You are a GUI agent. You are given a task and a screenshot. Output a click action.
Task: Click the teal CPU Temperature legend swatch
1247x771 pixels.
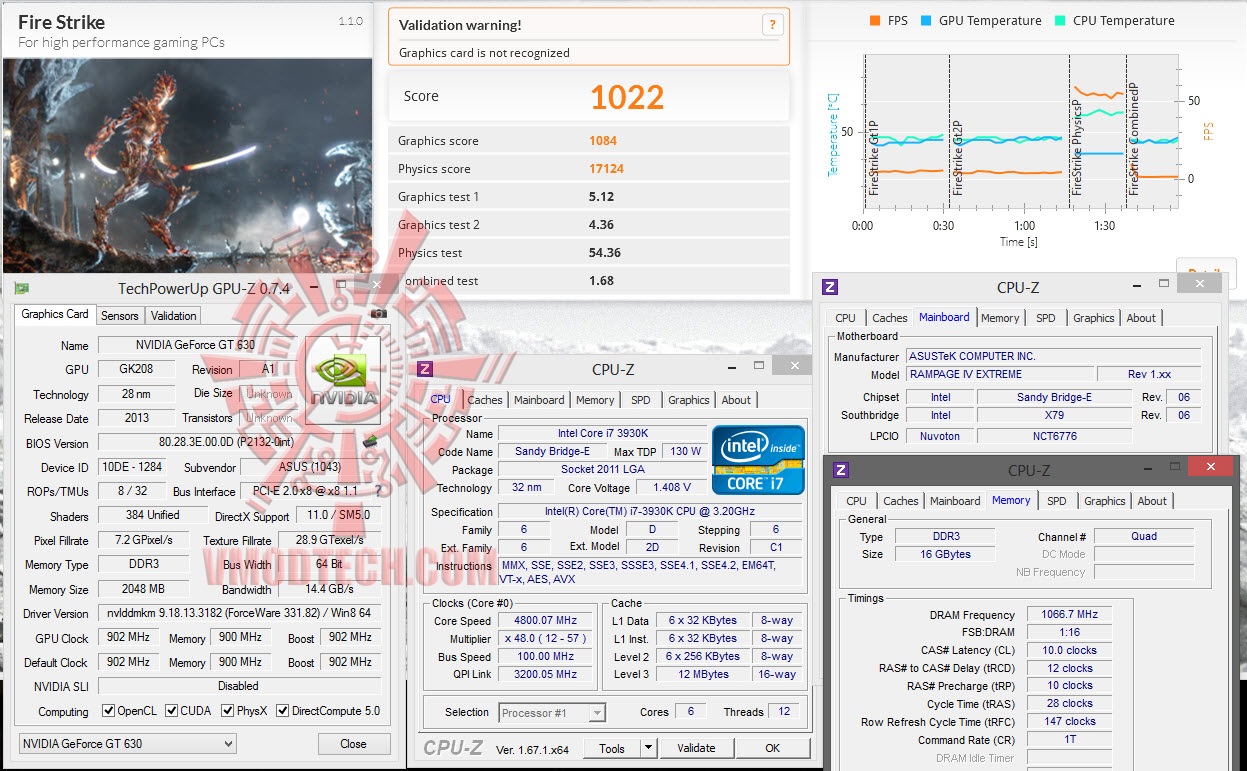click(x=1060, y=21)
